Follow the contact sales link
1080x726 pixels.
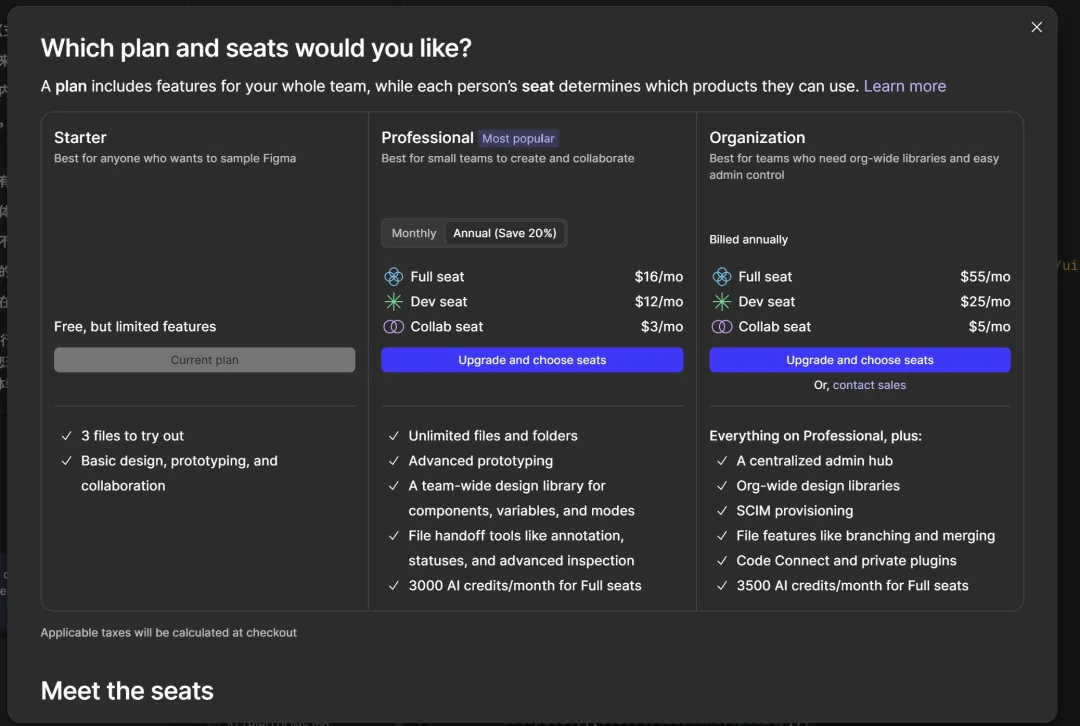click(869, 385)
